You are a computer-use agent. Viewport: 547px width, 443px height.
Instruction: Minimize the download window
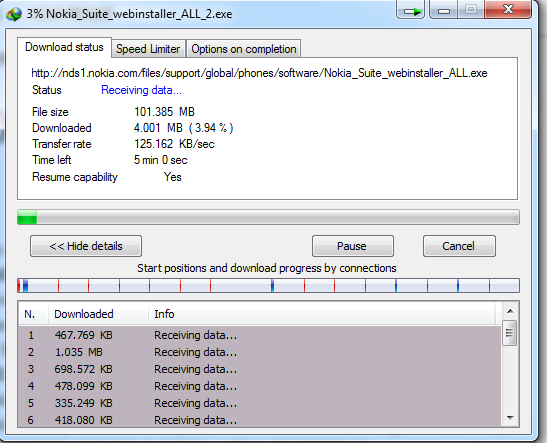443,9
